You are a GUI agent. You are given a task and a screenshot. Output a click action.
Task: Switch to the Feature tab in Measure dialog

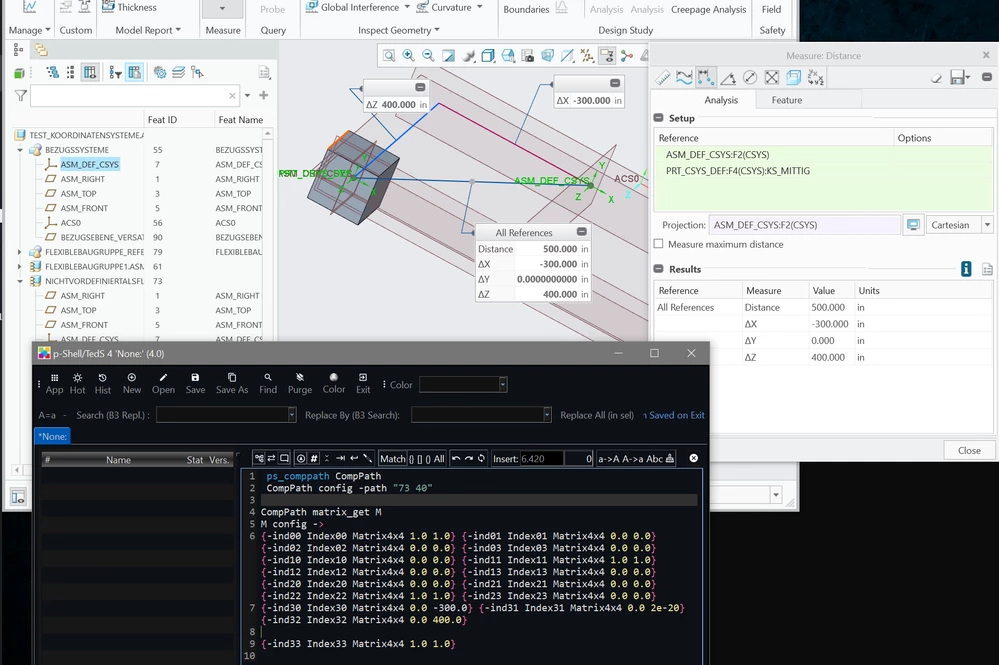click(787, 100)
